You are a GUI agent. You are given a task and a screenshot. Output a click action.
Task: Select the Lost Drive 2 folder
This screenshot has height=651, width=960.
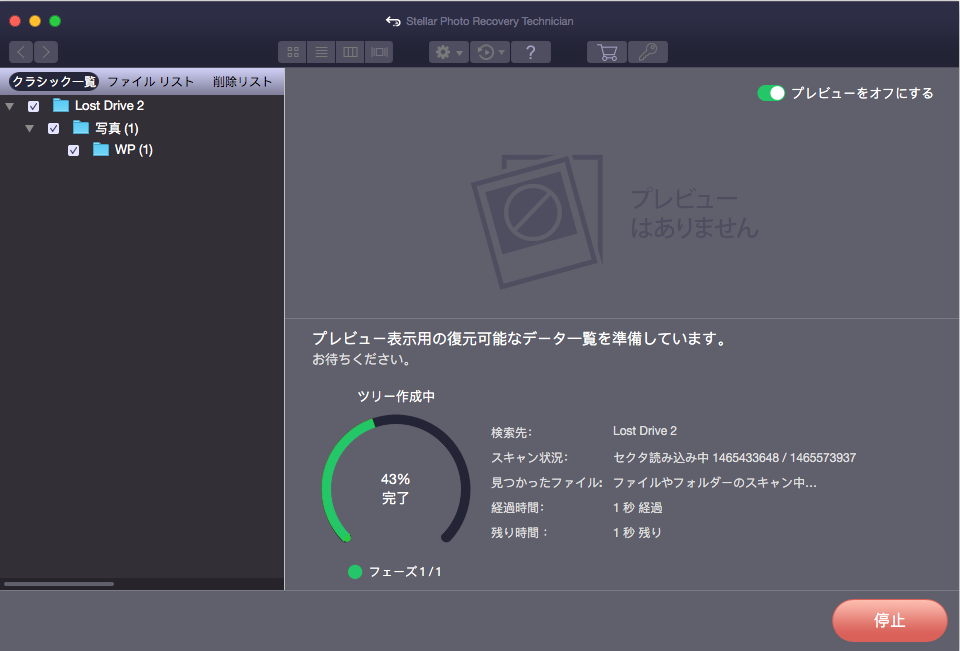pos(109,105)
